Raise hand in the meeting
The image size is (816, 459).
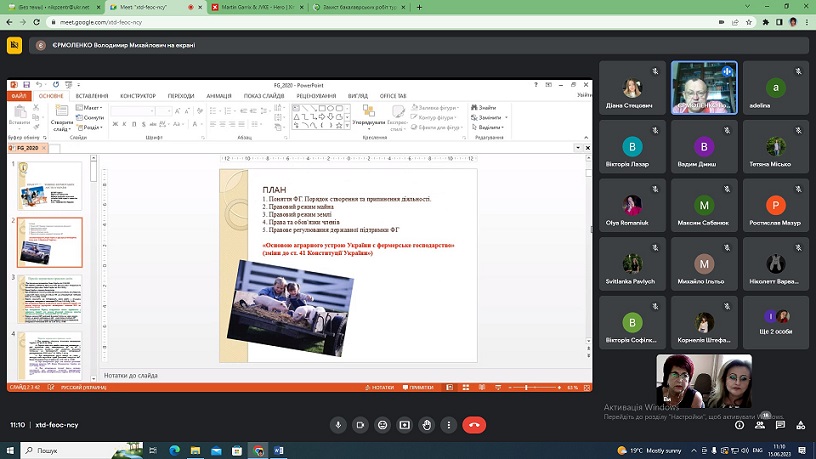(427, 425)
